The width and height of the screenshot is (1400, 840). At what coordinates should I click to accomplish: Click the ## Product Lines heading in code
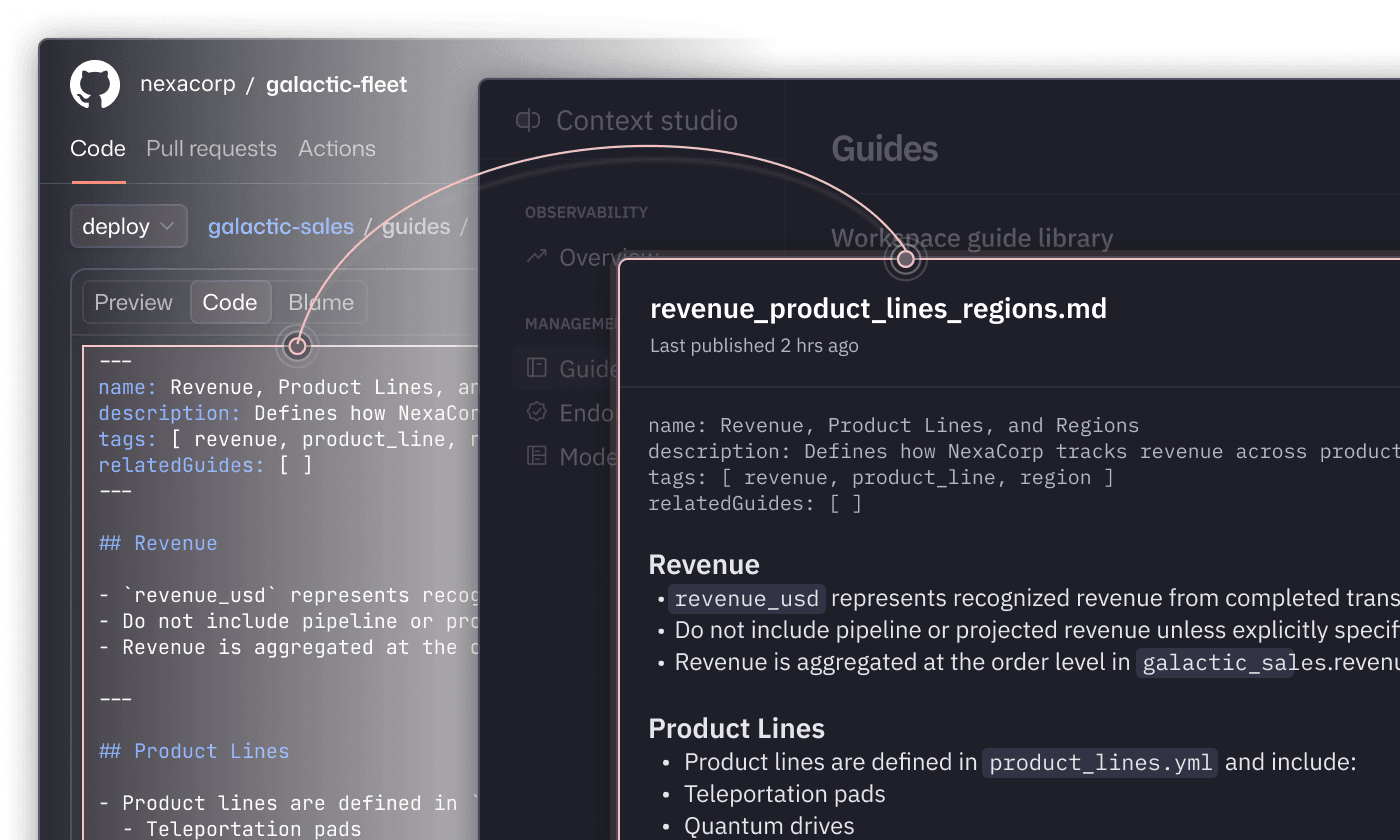pyautogui.click(x=194, y=751)
